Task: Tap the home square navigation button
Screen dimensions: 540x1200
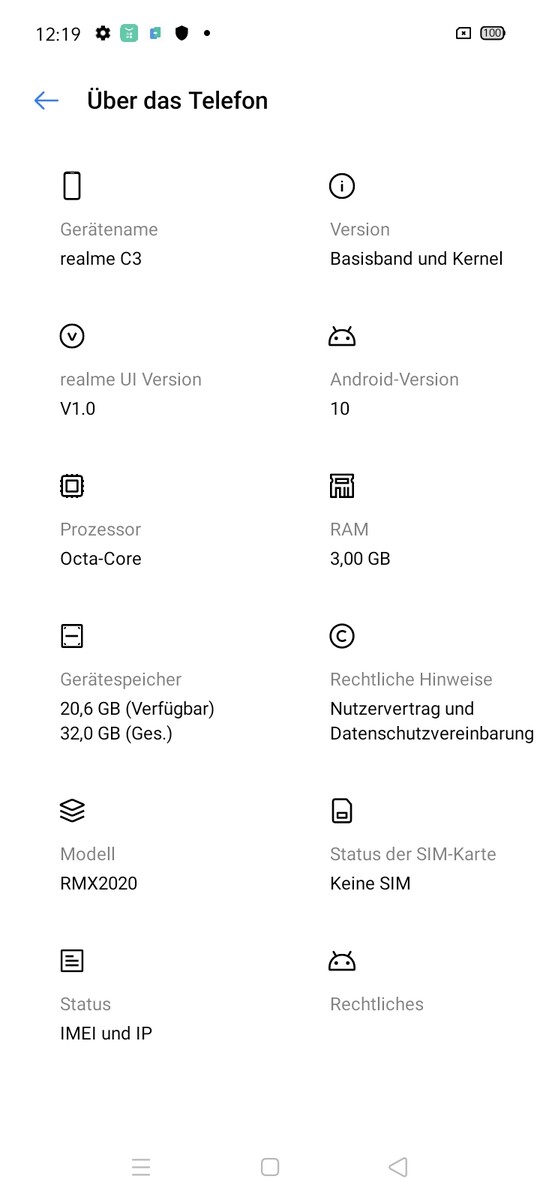Action: [269, 1167]
